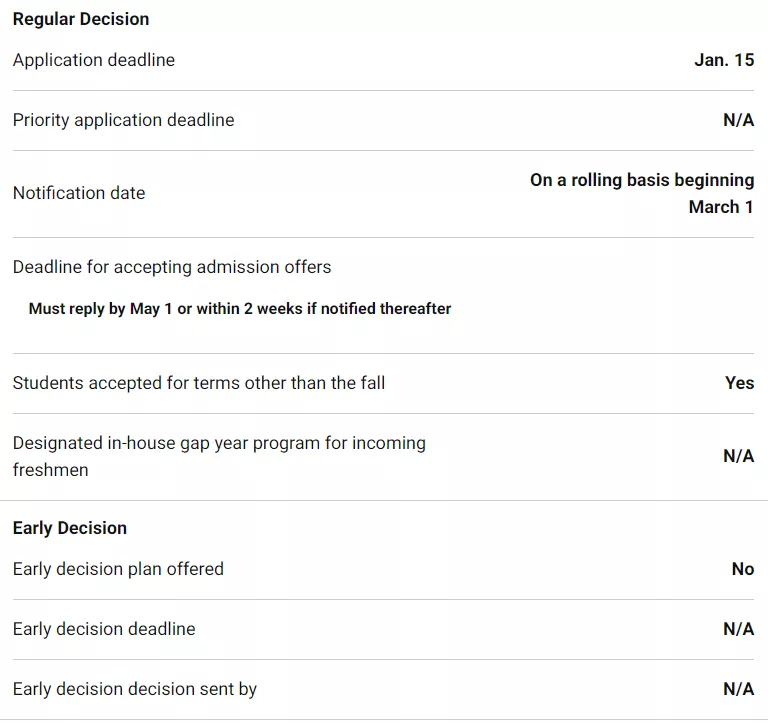Click the Jan. 15 deadline value

724,60
